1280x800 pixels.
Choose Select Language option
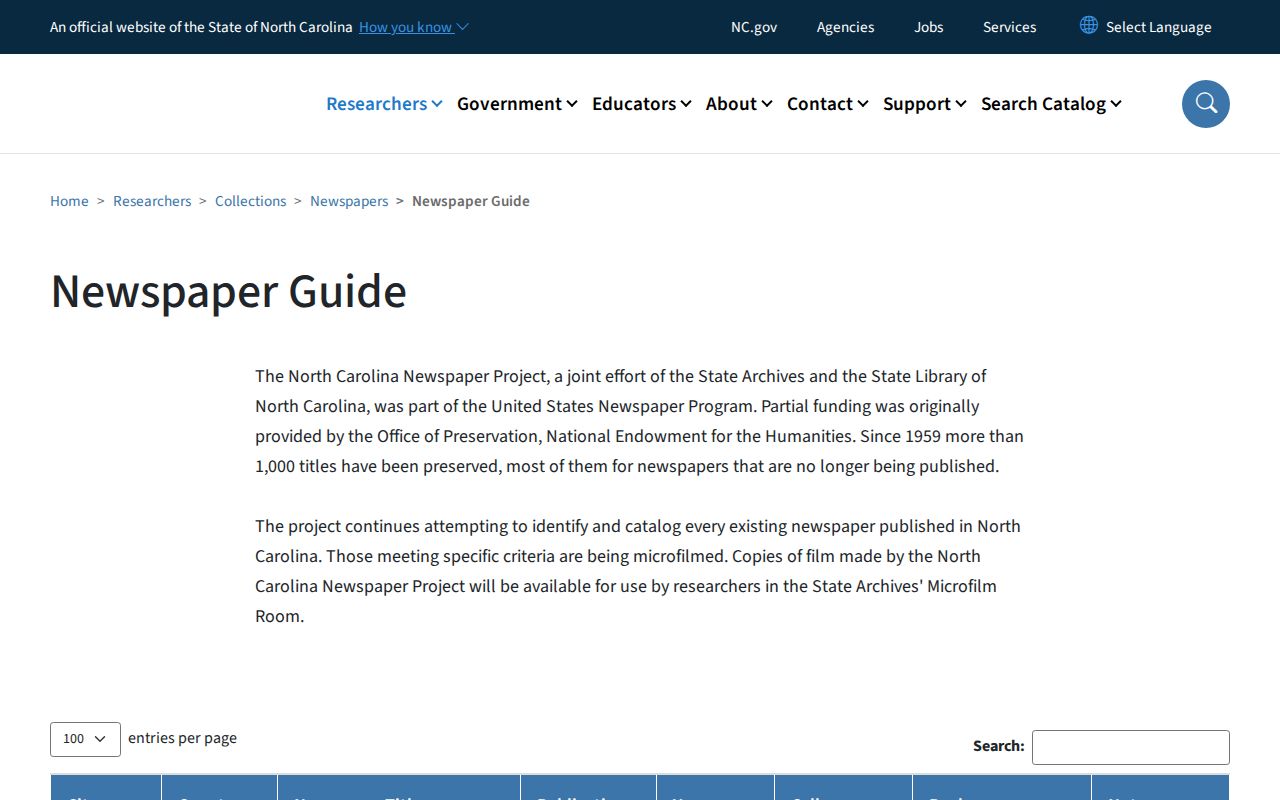(x=1159, y=27)
